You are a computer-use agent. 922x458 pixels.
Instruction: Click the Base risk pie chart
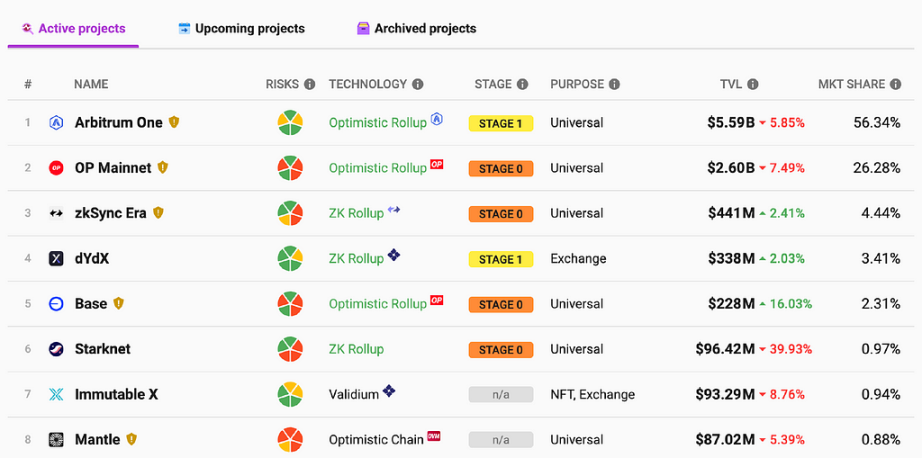290,304
